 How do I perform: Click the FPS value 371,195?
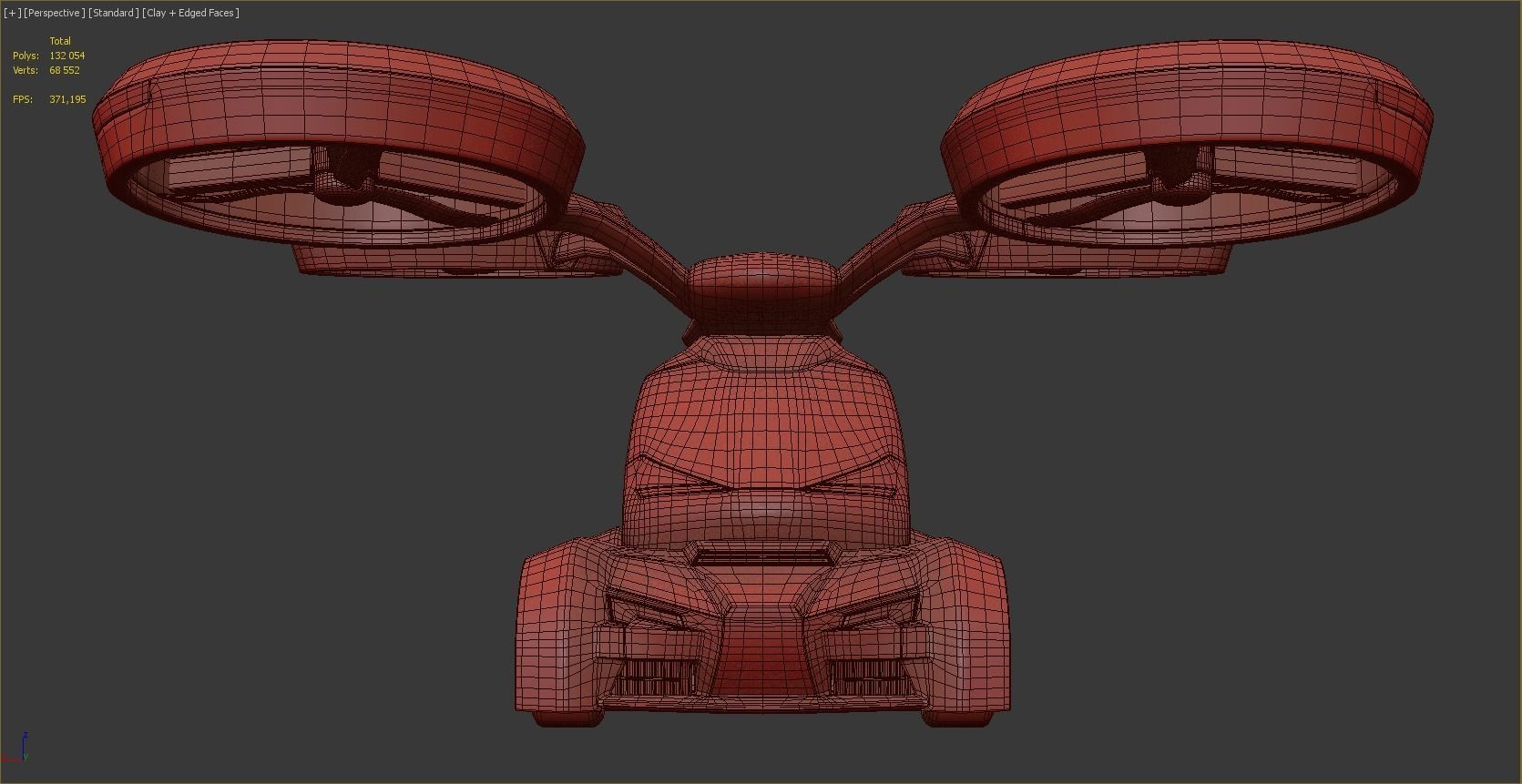(67, 99)
